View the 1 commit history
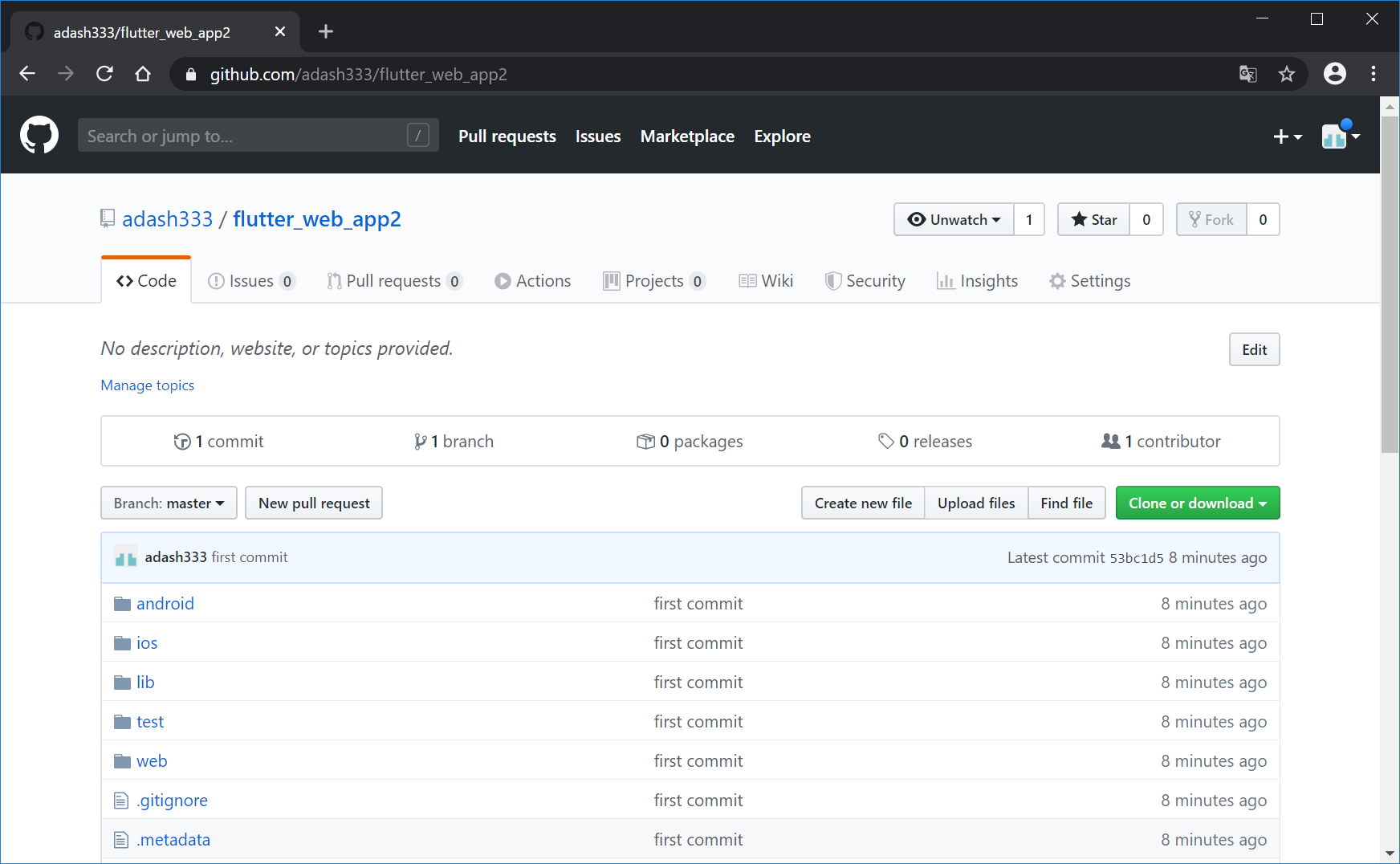Screen dimensions: 1400x864 click(x=218, y=442)
